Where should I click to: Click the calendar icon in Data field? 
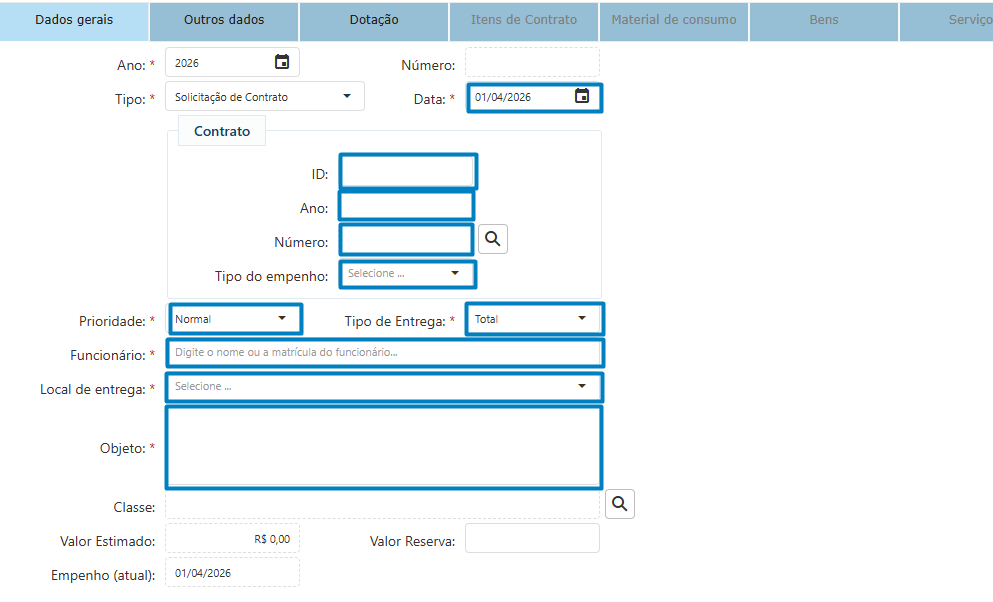tap(582, 97)
